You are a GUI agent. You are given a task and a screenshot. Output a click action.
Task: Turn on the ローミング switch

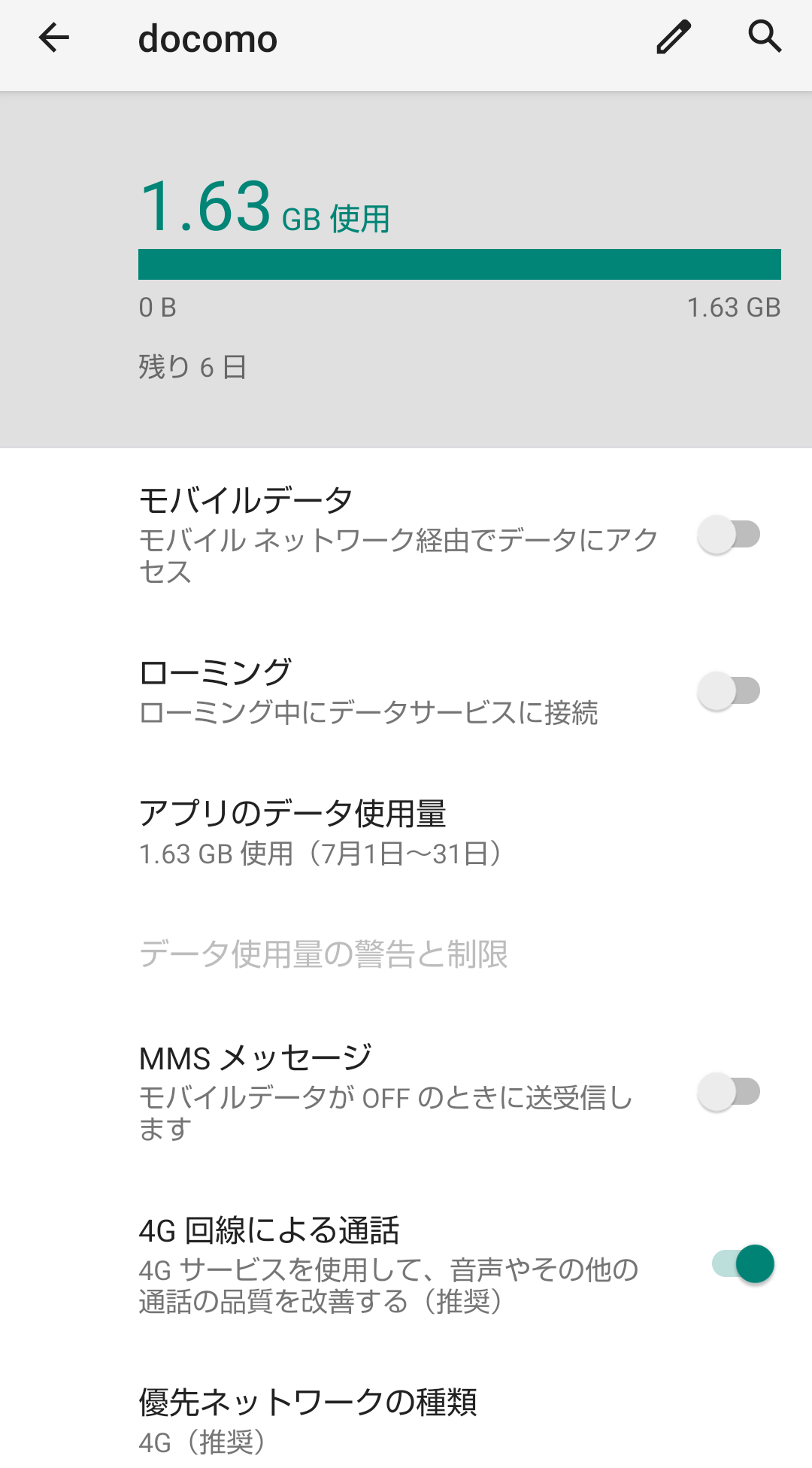(729, 691)
